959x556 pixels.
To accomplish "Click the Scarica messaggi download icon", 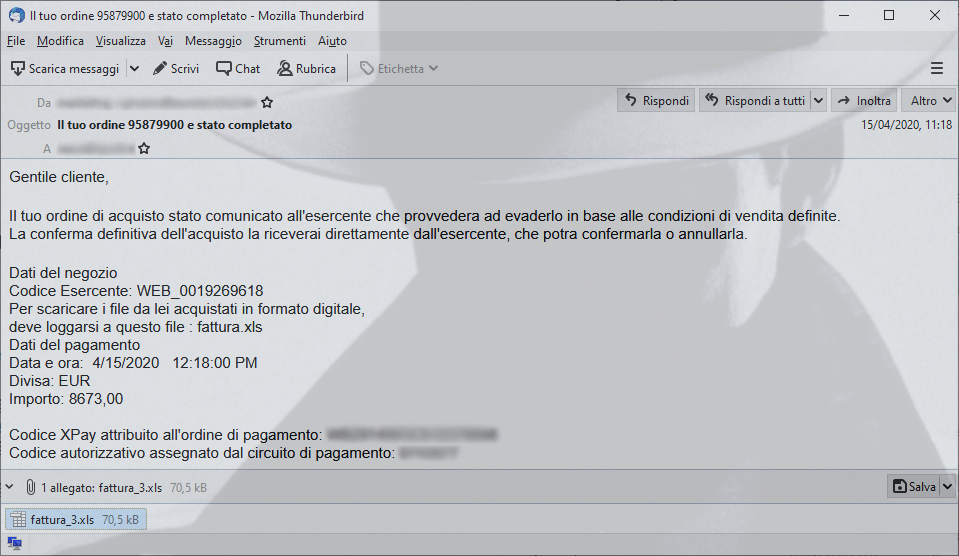I will [x=18, y=69].
